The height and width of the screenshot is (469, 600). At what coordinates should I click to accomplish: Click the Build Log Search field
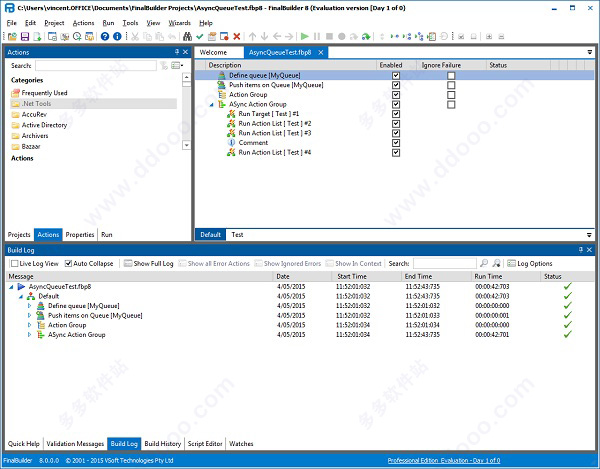(x=445, y=263)
